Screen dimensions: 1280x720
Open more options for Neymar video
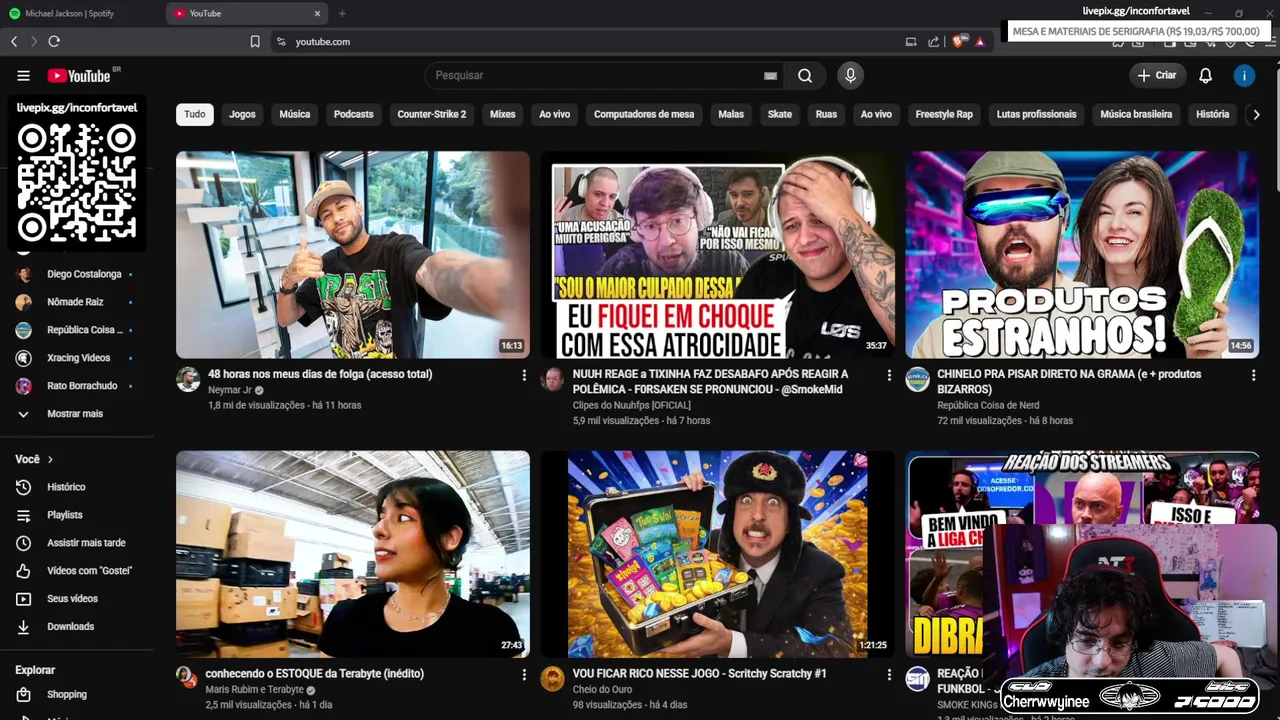point(524,375)
